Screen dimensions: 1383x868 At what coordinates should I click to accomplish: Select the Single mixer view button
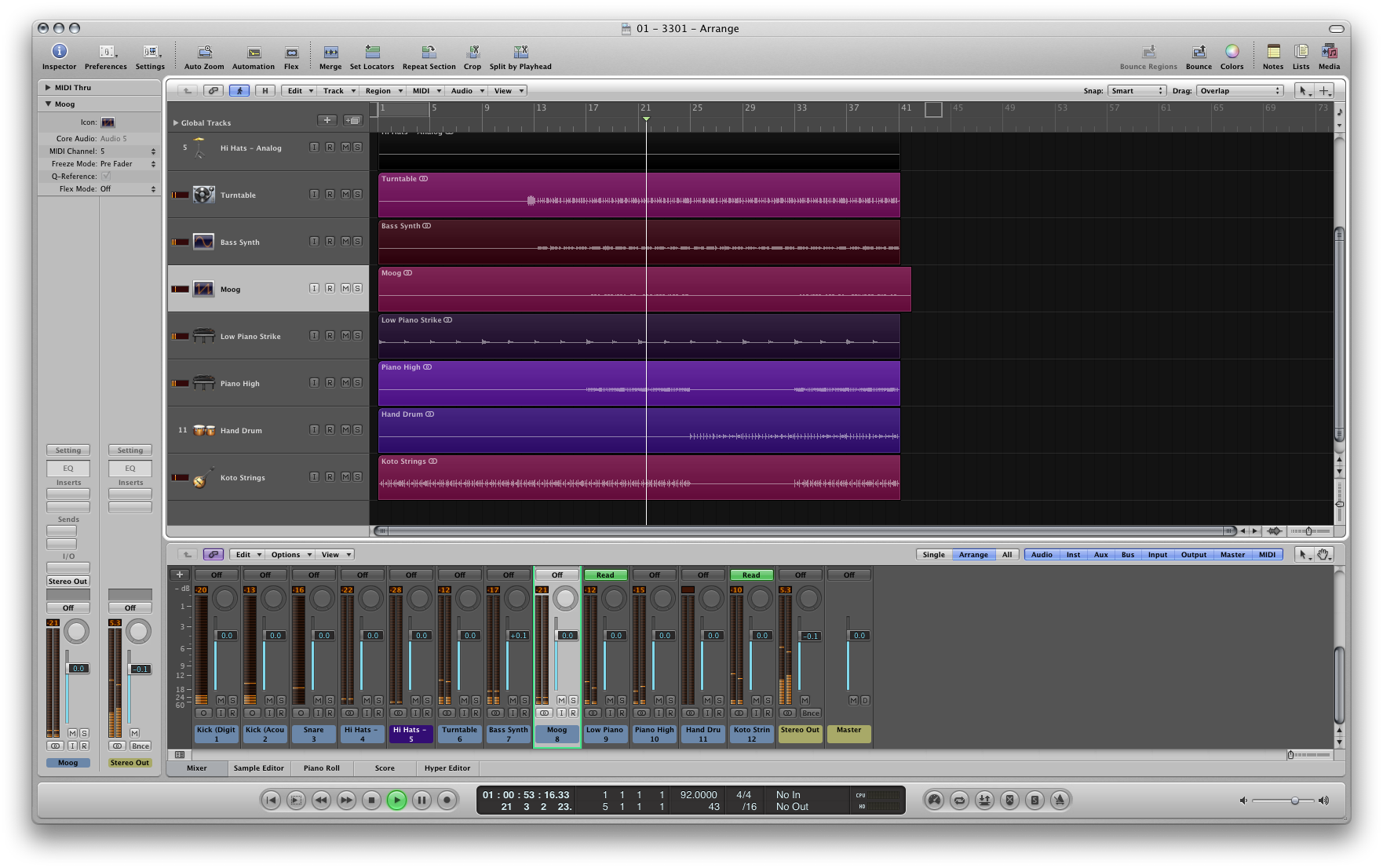click(x=933, y=555)
